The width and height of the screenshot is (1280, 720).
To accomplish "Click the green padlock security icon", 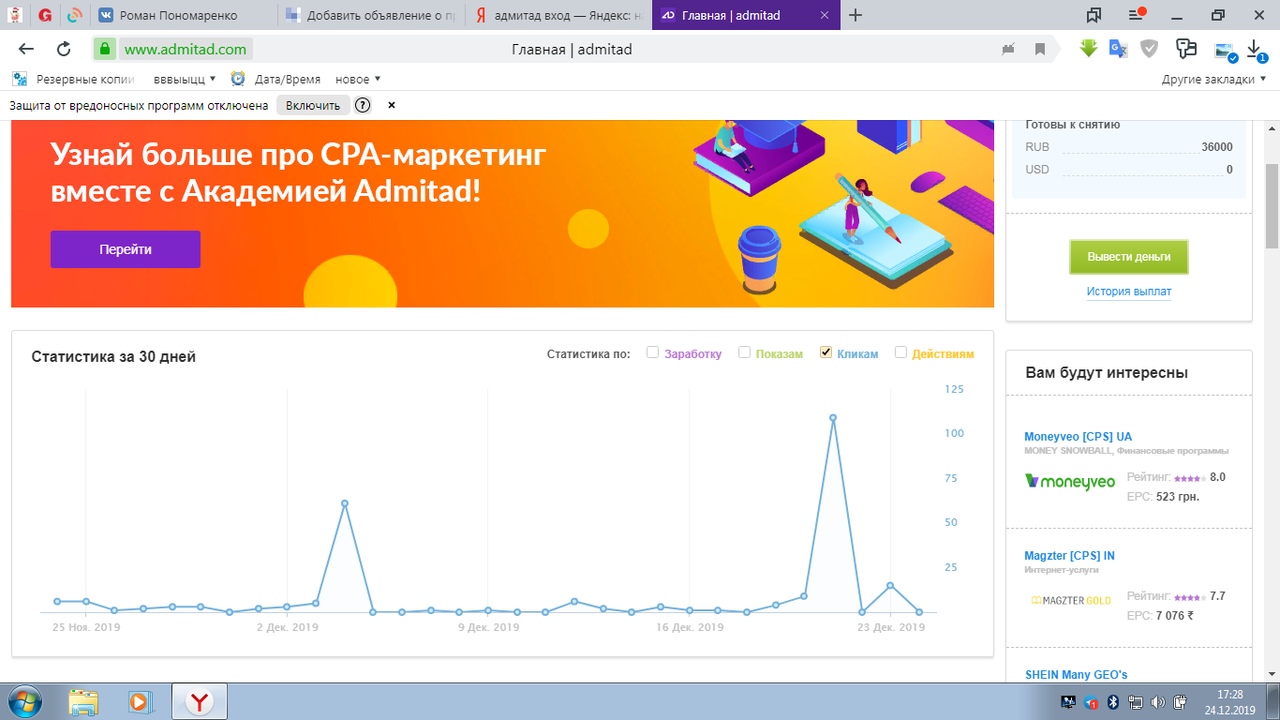I will tap(105, 49).
